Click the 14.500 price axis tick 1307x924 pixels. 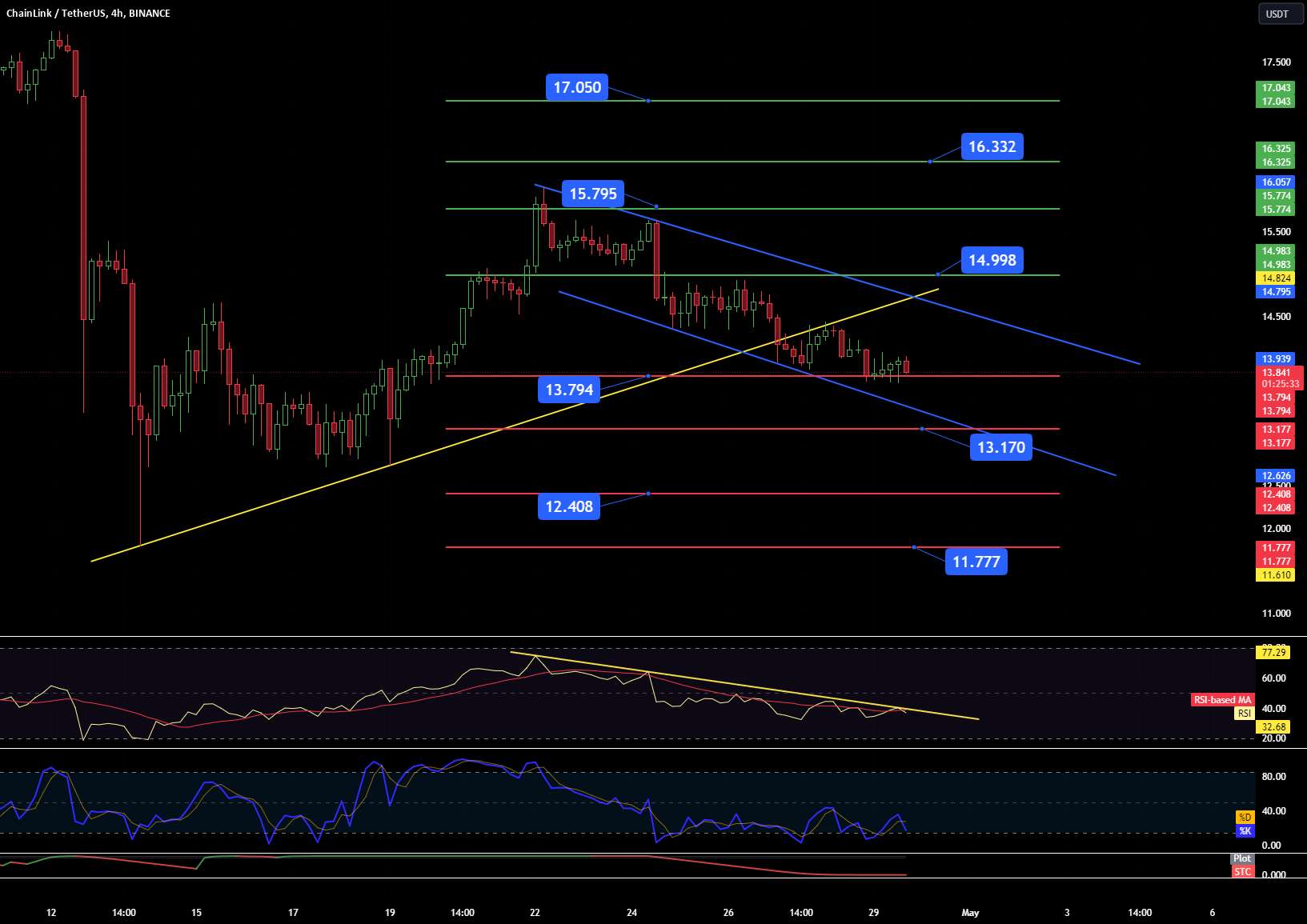coord(1276,317)
